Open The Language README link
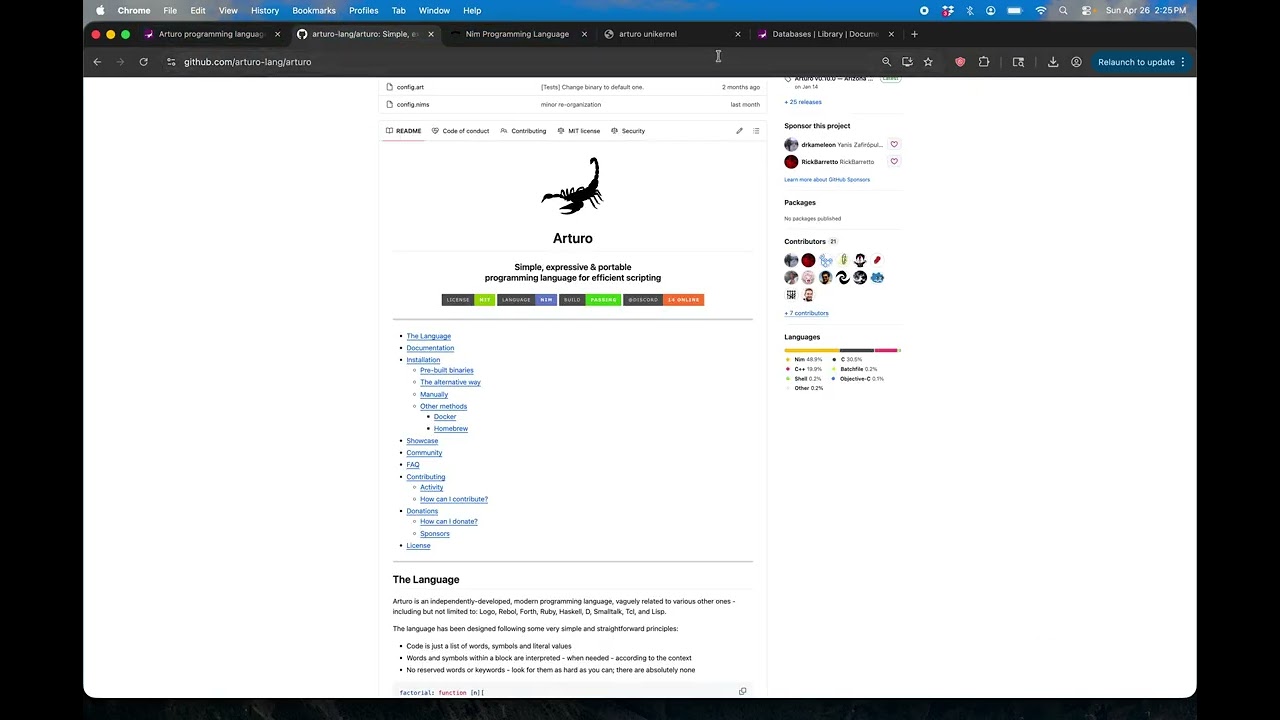The width and height of the screenshot is (1280, 720). [428, 336]
